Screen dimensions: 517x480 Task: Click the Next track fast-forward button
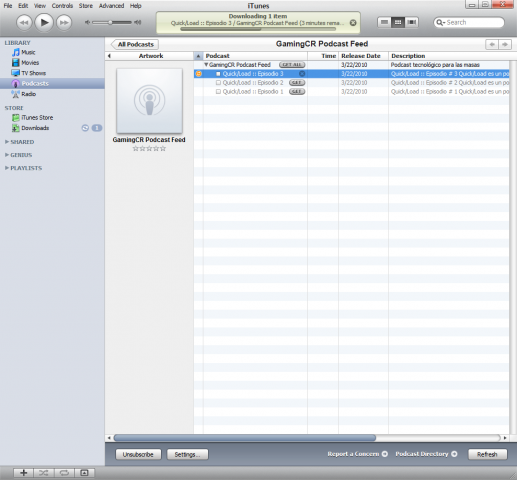64,23
